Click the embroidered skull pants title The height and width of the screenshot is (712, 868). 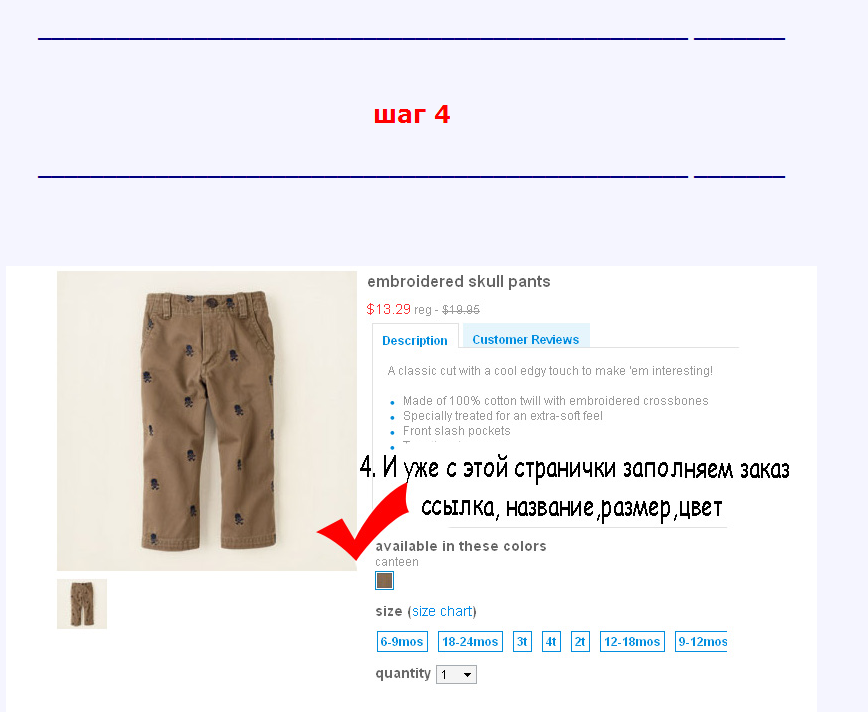click(x=459, y=282)
